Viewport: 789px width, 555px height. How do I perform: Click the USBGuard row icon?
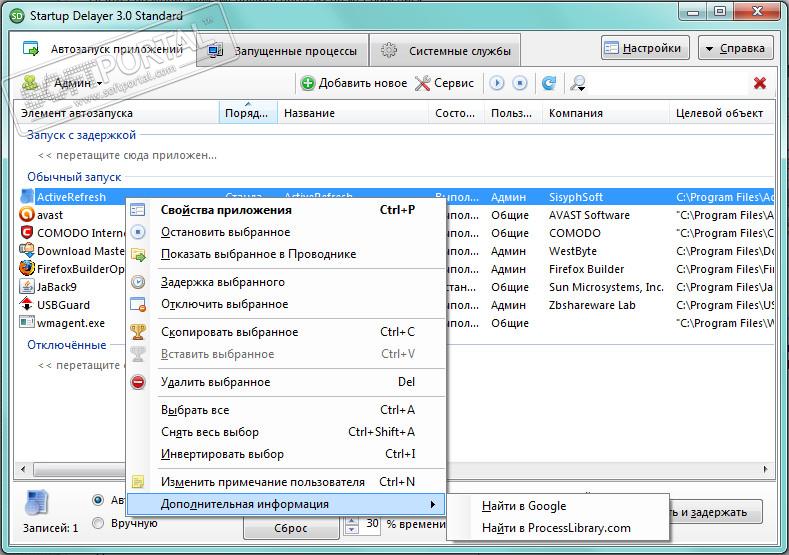point(27,304)
